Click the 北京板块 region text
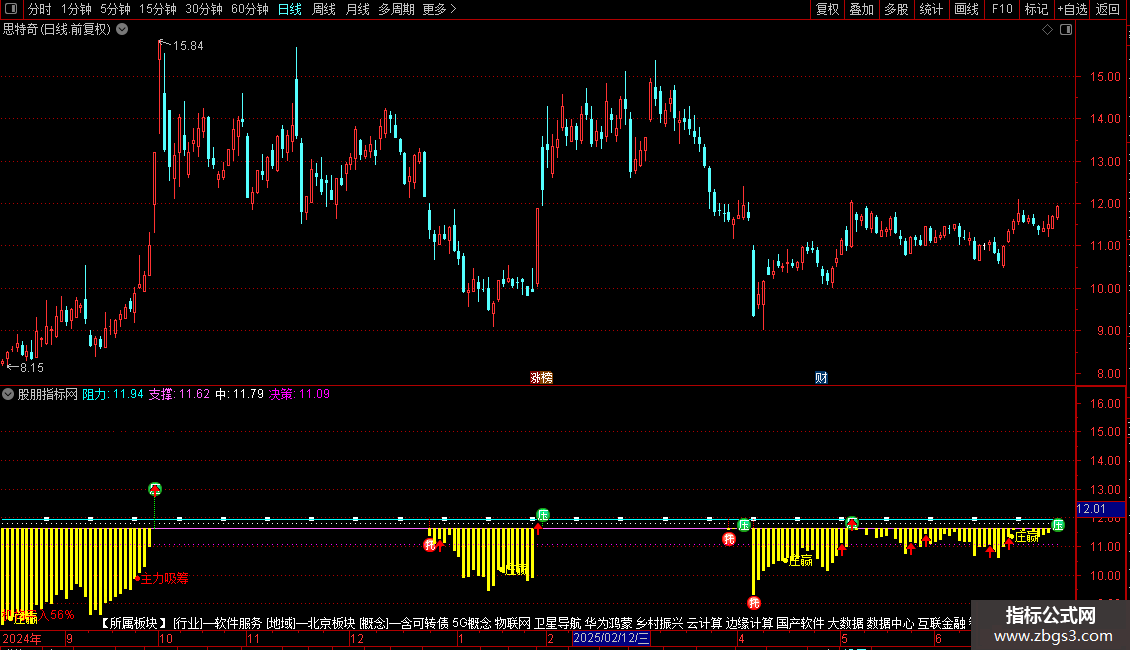Viewport: 1130px width, 650px height. [x=332, y=623]
